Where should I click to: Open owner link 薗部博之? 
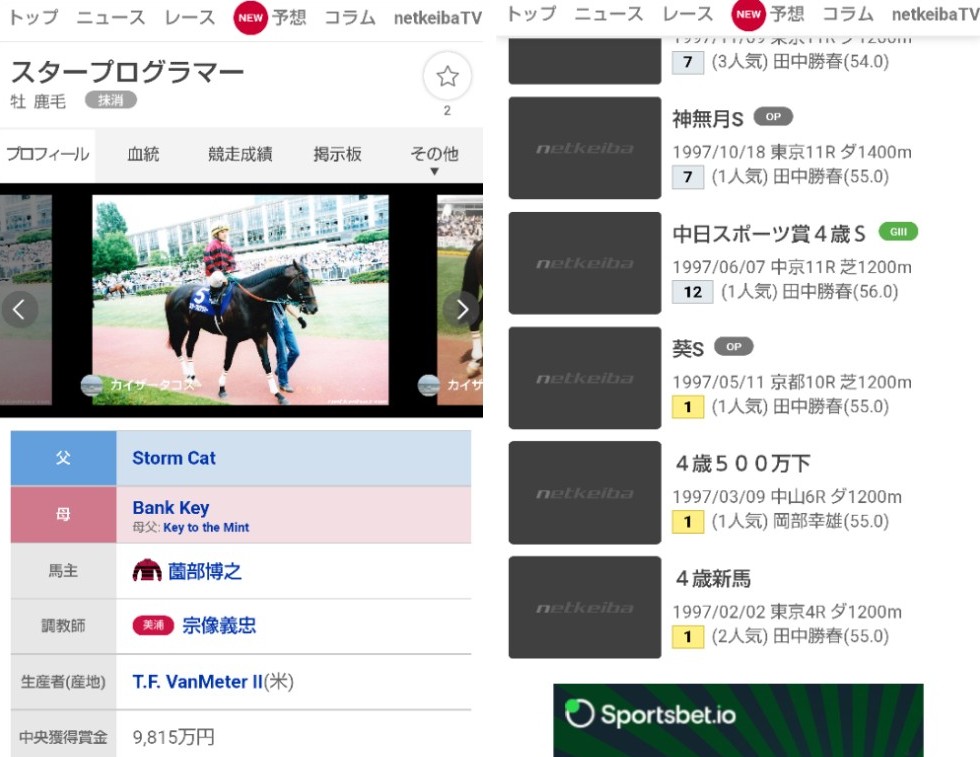pos(204,571)
